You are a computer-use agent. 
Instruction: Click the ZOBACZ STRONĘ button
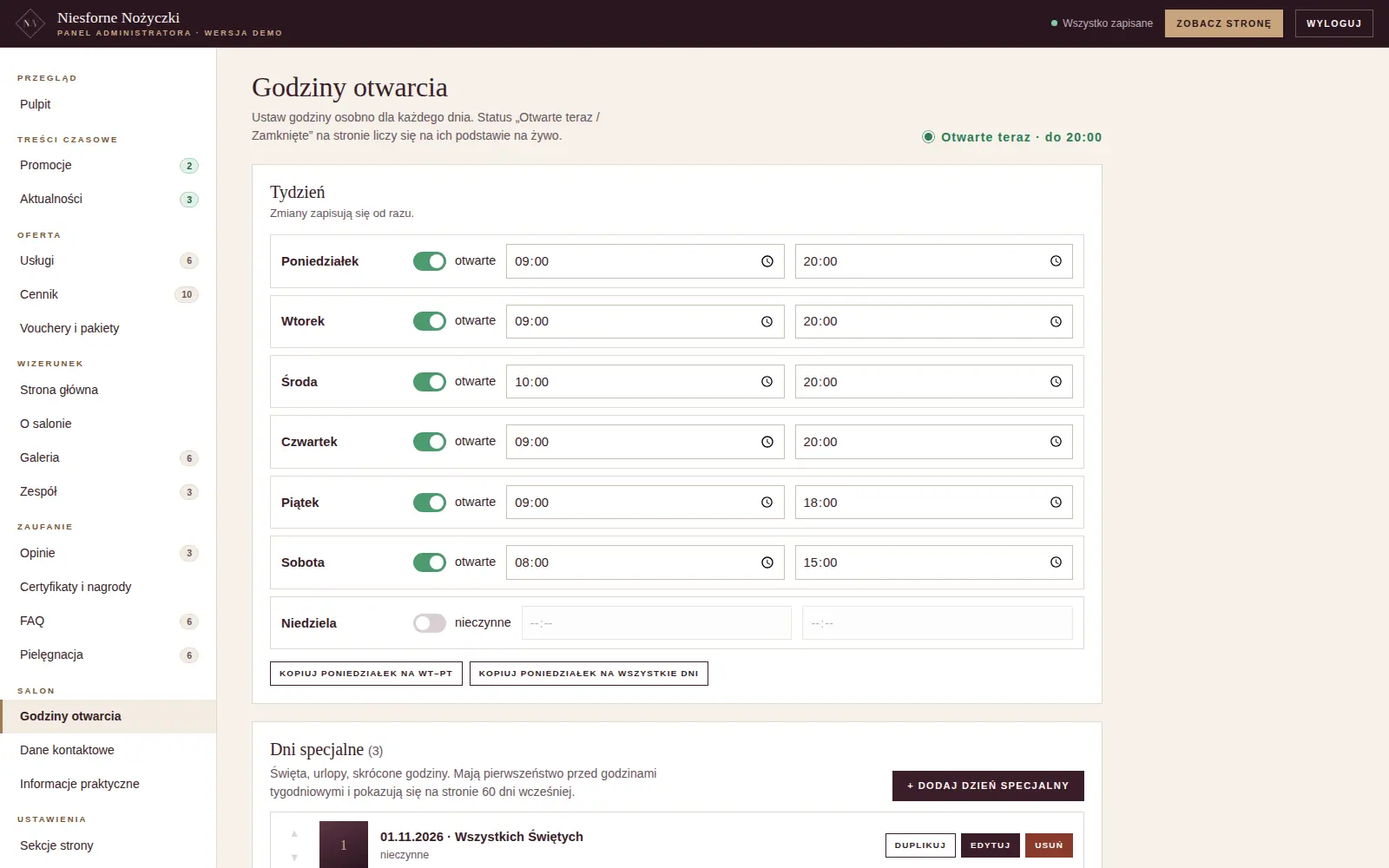[x=1224, y=23]
